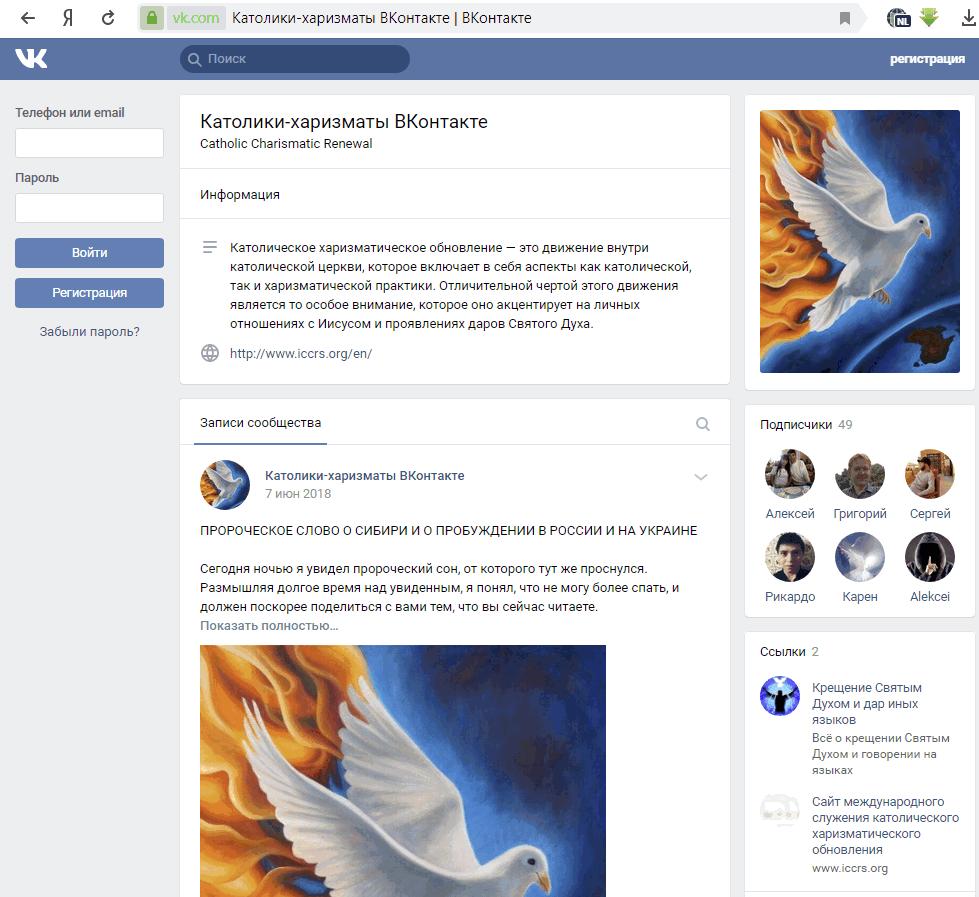Click the Поиск search field
Image resolution: width=979 pixels, height=897 pixels.
click(295, 59)
